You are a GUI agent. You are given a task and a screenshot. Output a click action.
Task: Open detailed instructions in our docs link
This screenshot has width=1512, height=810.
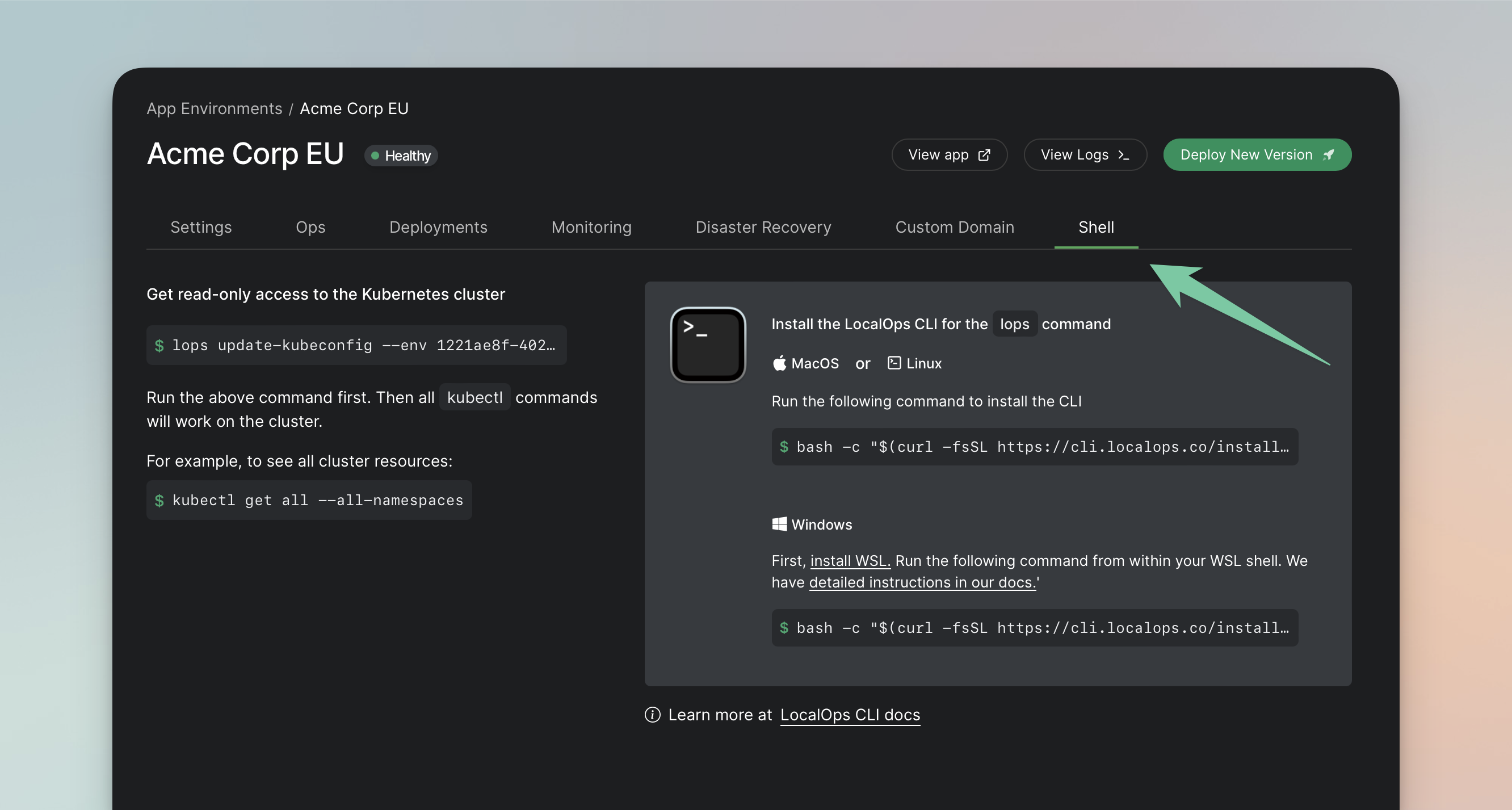click(922, 582)
